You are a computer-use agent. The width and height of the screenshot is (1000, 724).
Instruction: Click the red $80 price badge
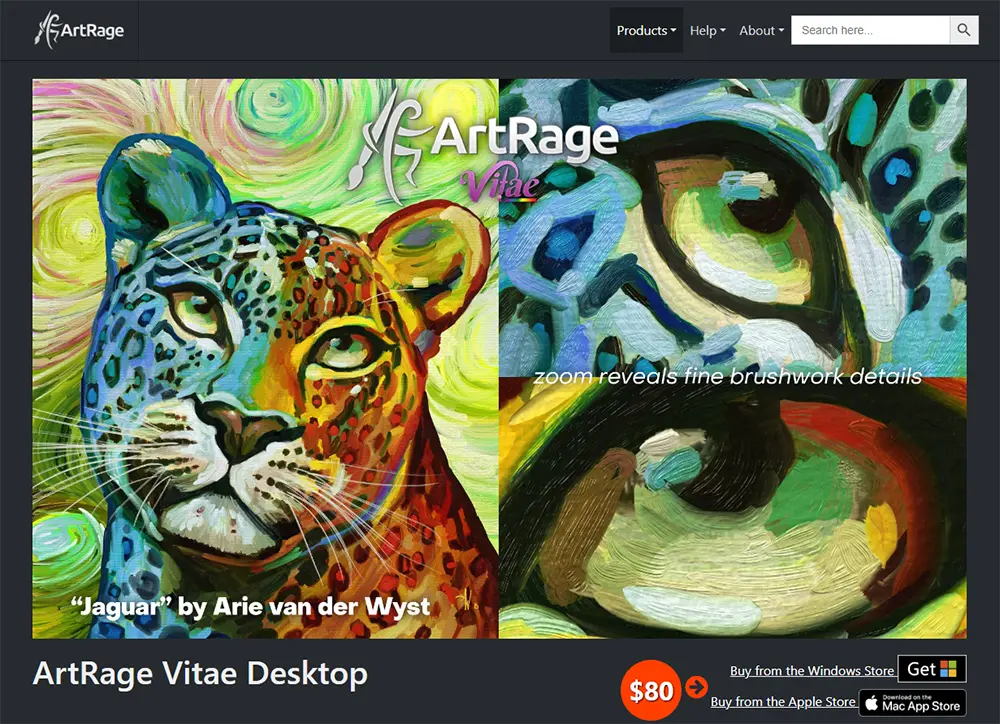(651, 690)
